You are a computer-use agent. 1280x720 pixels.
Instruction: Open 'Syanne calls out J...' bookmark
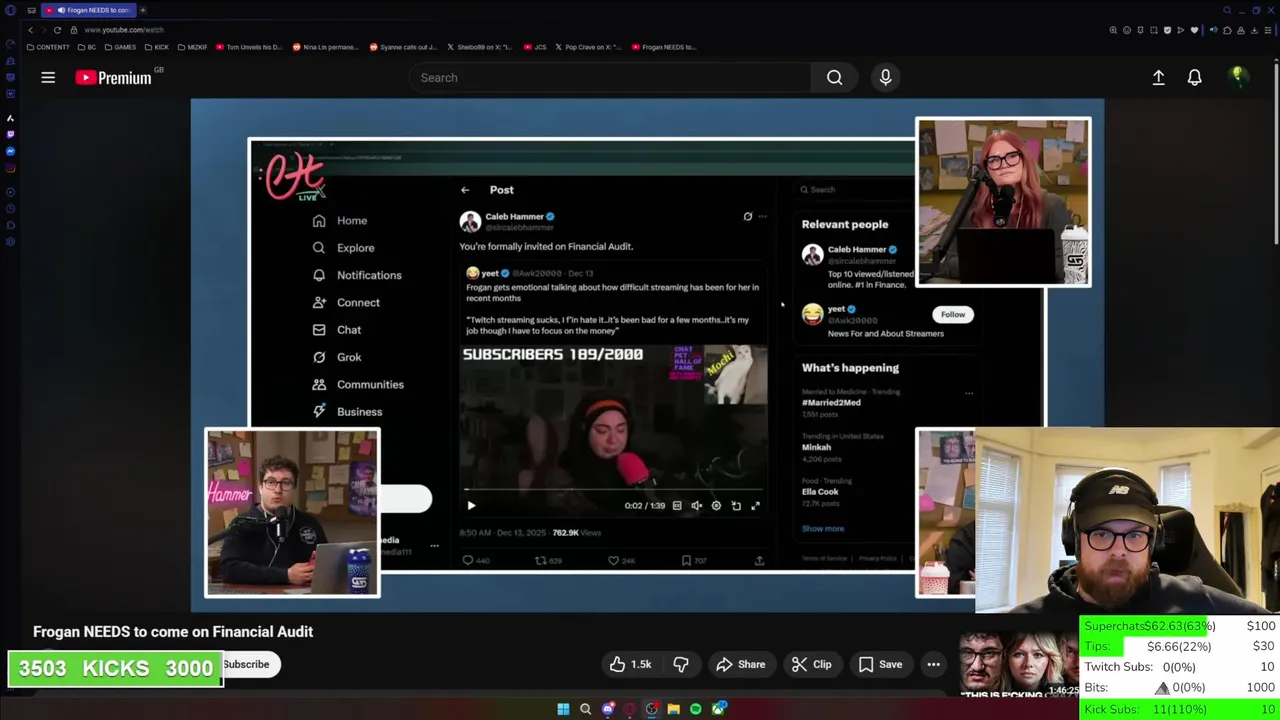click(403, 47)
